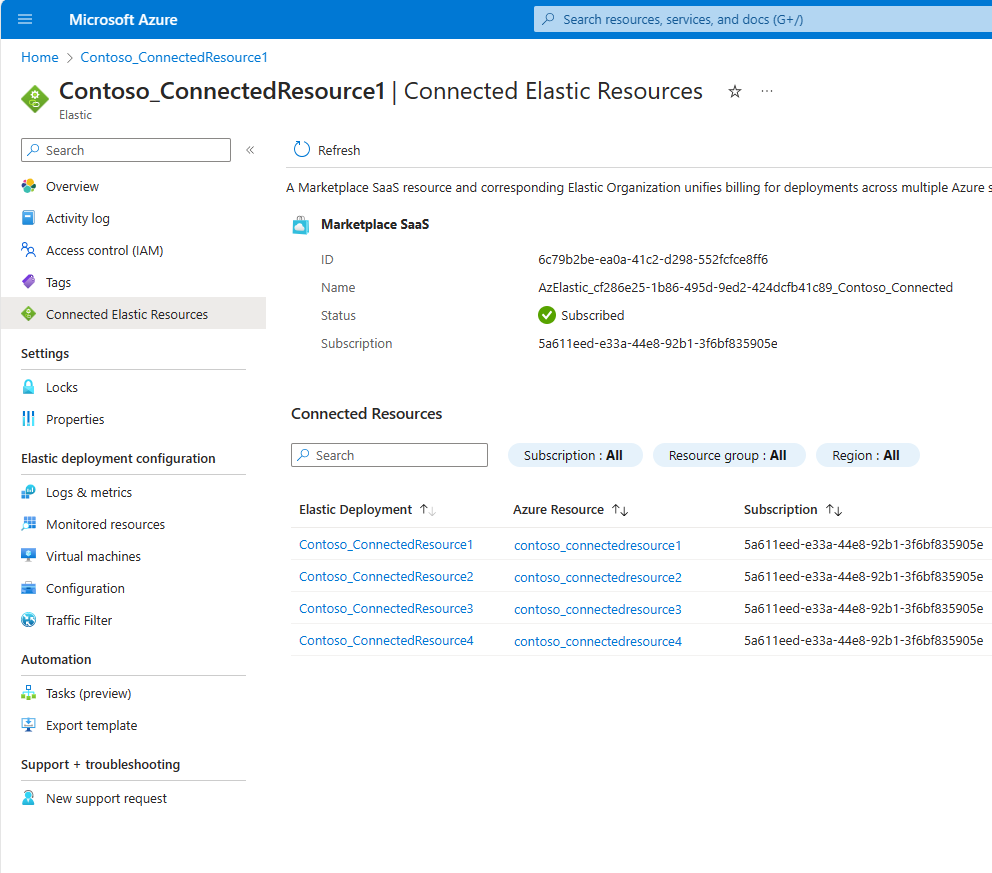This screenshot has height=873, width=992.
Task: Click the Configuration briefcase icon
Action: 28,588
